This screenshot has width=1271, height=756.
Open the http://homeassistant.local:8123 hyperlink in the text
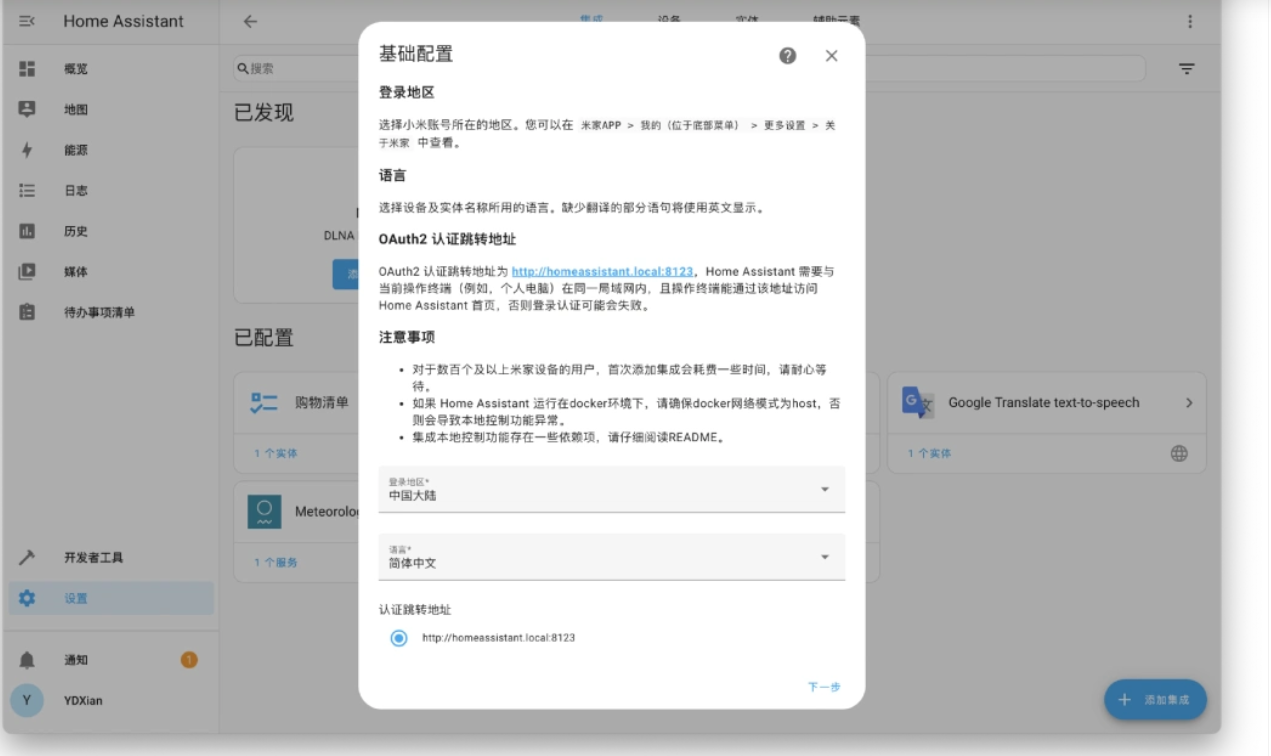(603, 271)
